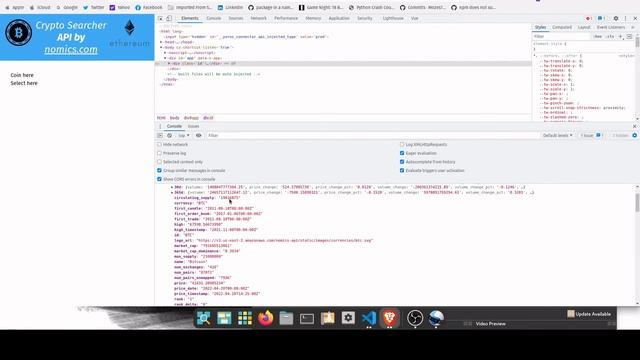Add new style rule plus icon

pyautogui.click(x=620, y=36)
